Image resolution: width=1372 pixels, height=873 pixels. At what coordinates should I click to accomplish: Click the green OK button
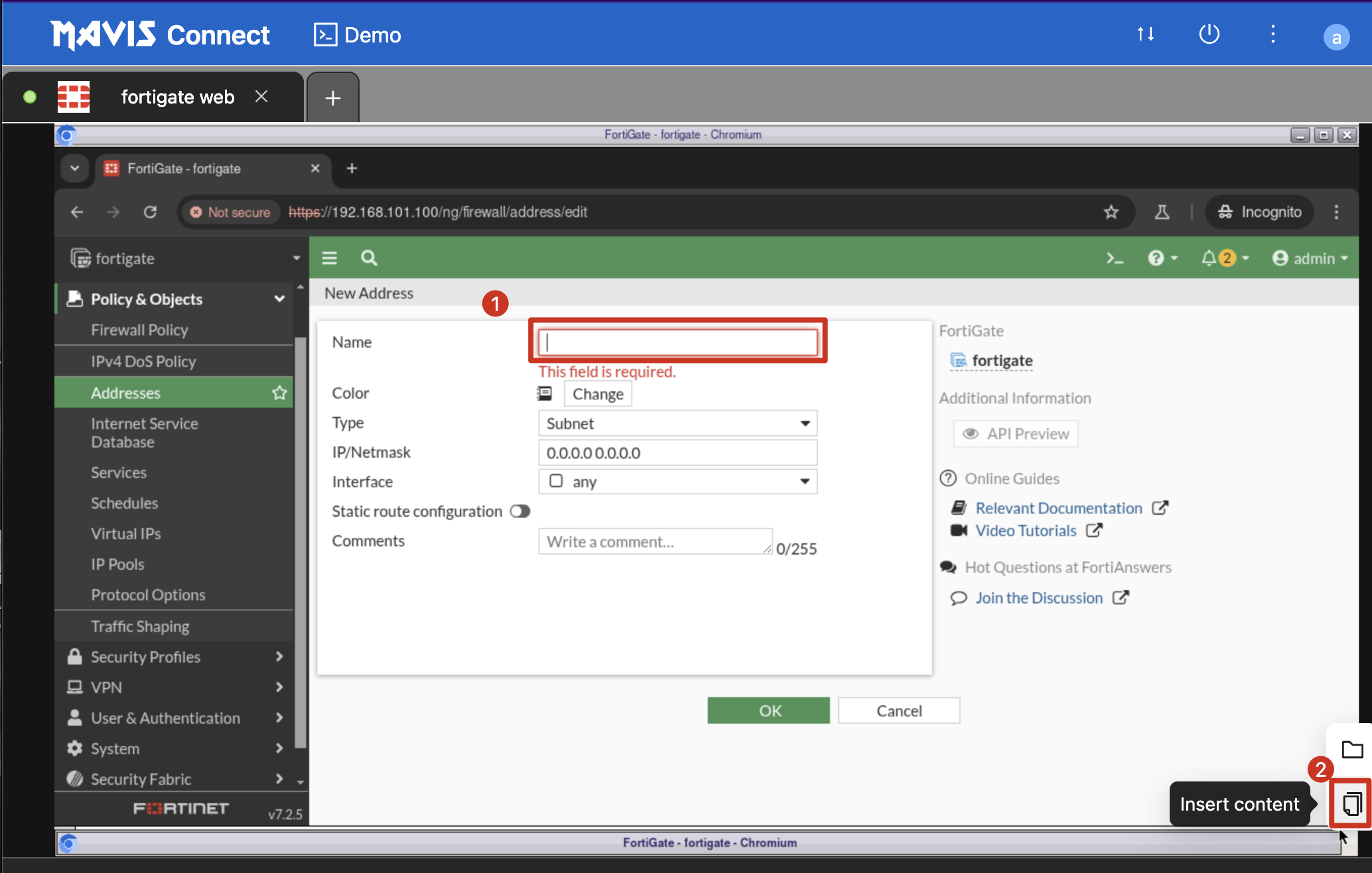tap(768, 710)
